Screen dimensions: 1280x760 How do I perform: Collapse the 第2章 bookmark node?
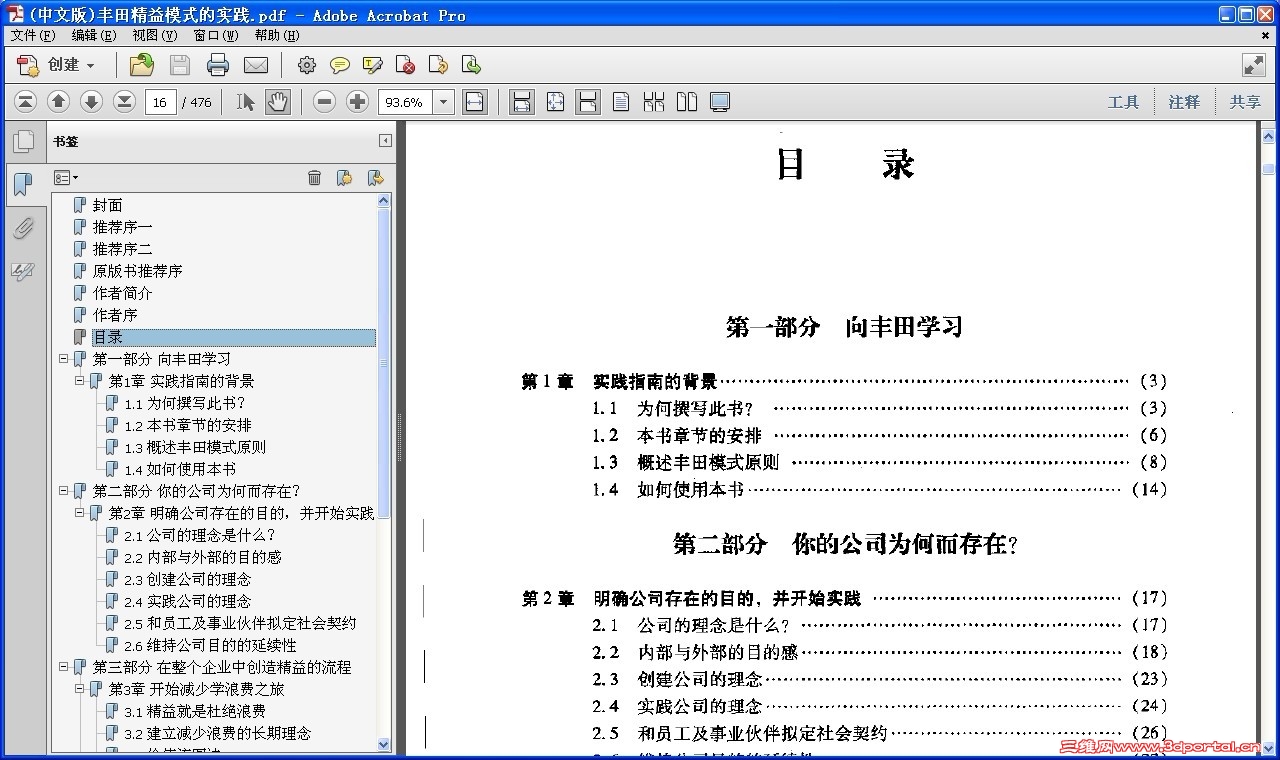click(x=80, y=513)
